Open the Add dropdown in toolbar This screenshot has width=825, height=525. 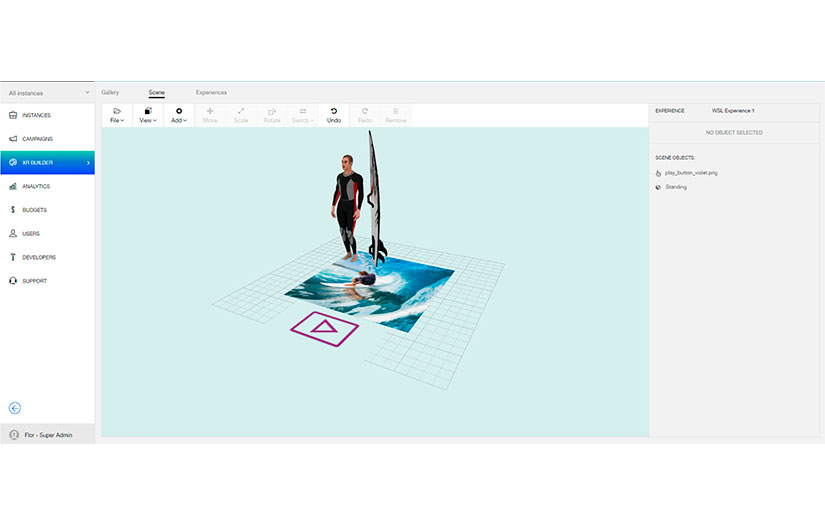(x=179, y=115)
